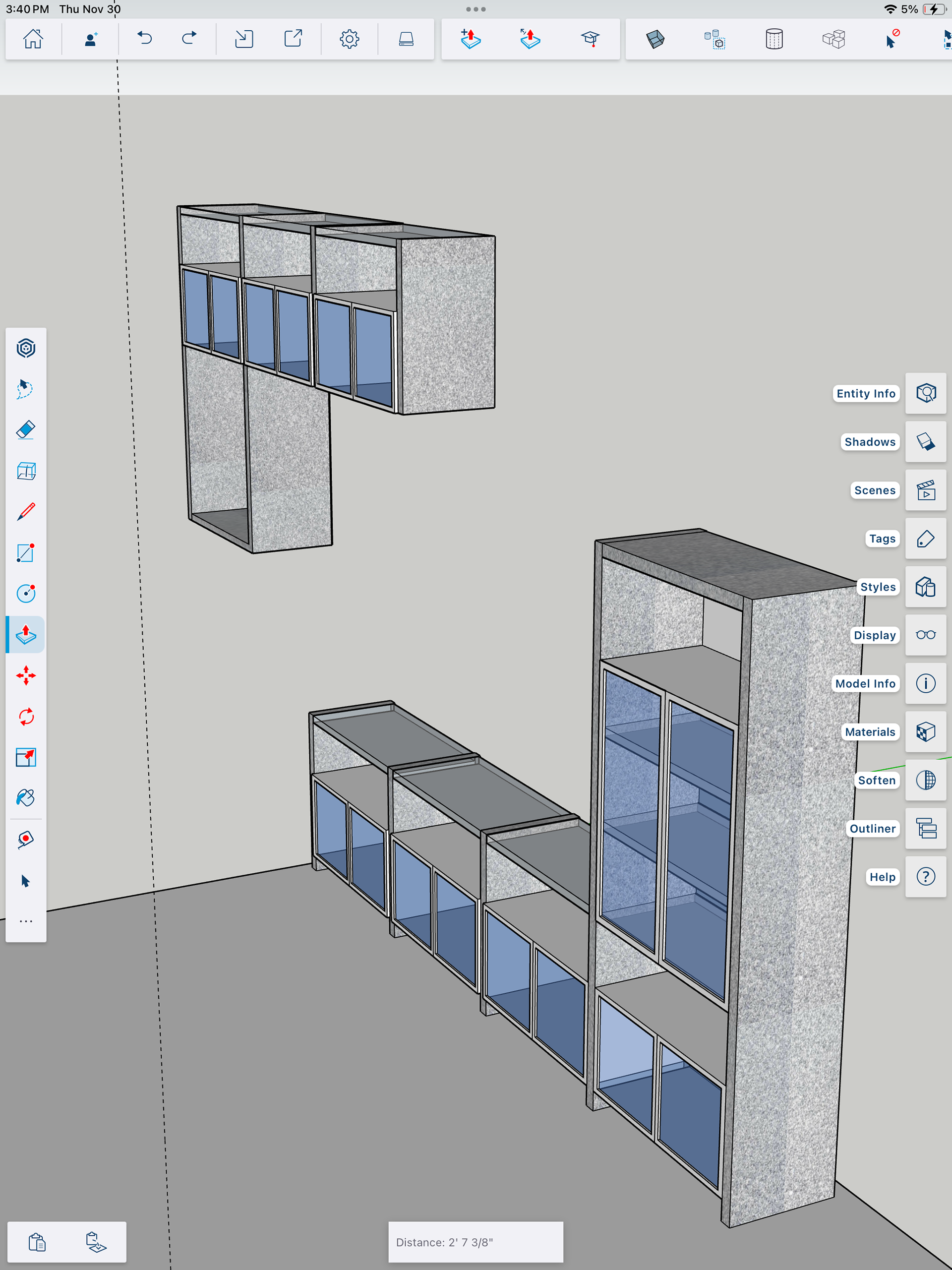952x1270 pixels.
Task: Open the Entity Info panel
Action: tap(925, 393)
